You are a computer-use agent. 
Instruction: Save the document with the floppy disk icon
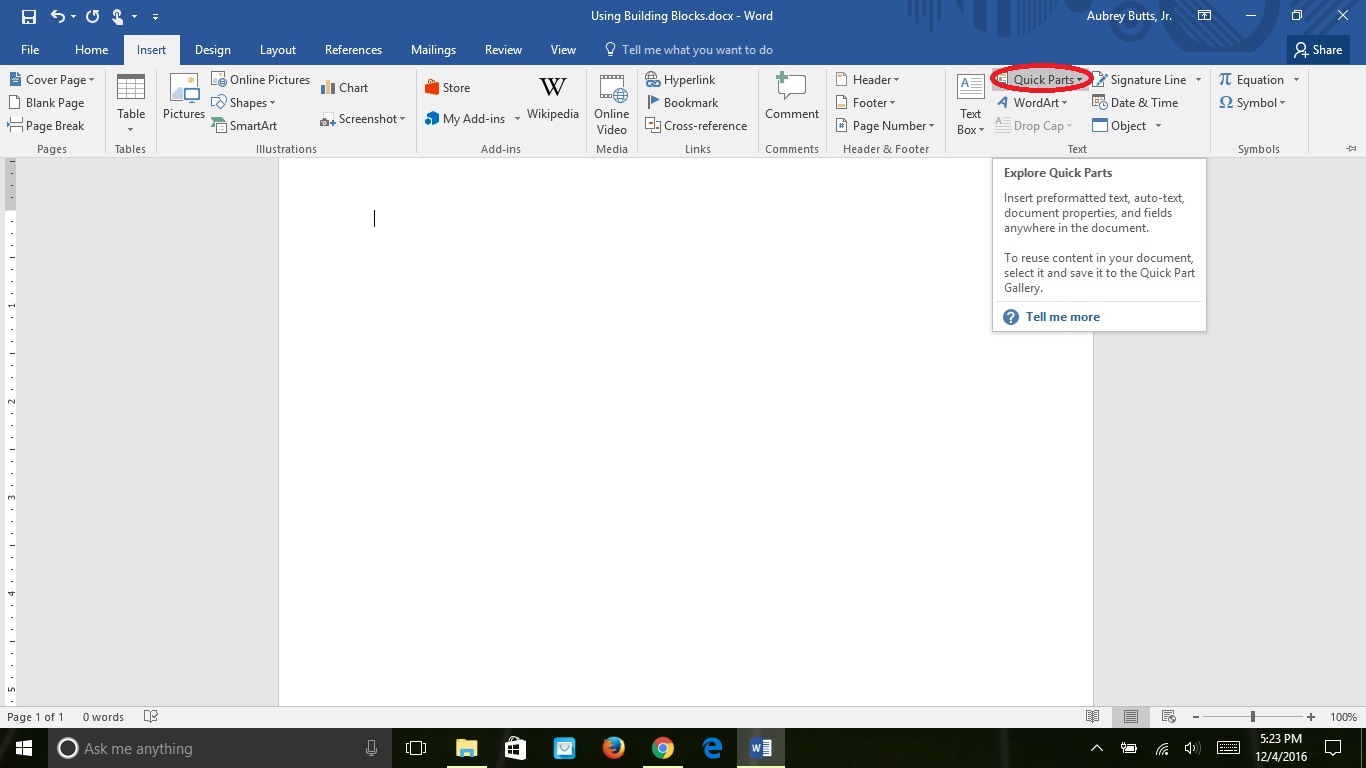pyautogui.click(x=28, y=16)
